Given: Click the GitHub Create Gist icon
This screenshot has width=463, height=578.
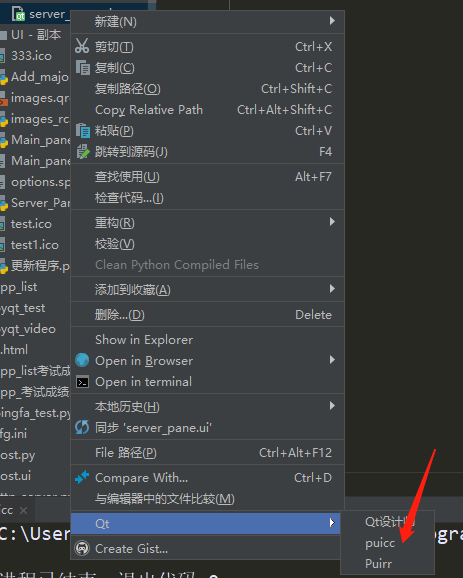Looking at the screenshot, I should click(82, 549).
